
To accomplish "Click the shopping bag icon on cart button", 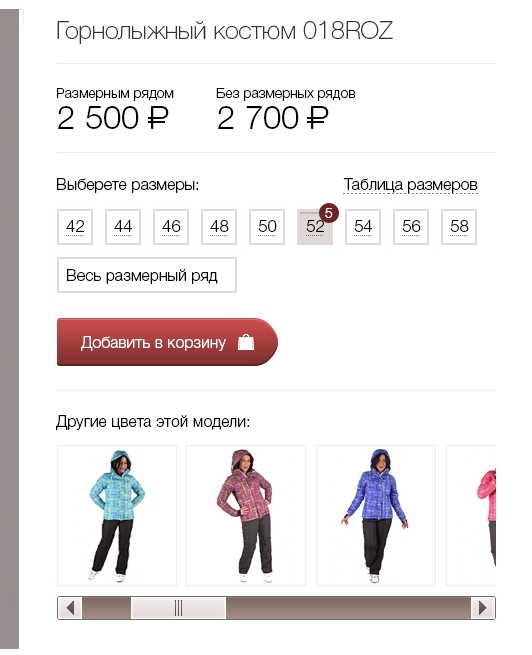I will [246, 342].
